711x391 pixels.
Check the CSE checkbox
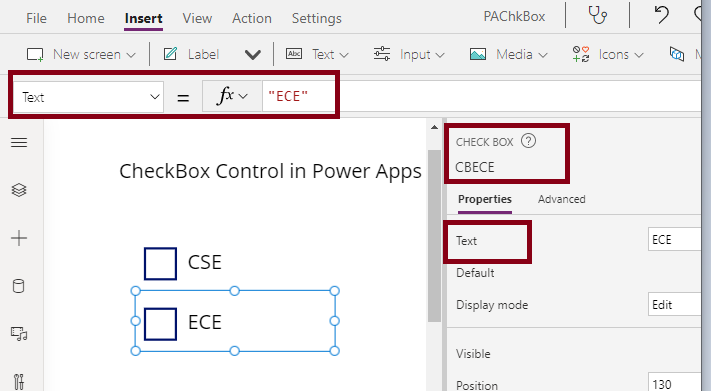161,264
